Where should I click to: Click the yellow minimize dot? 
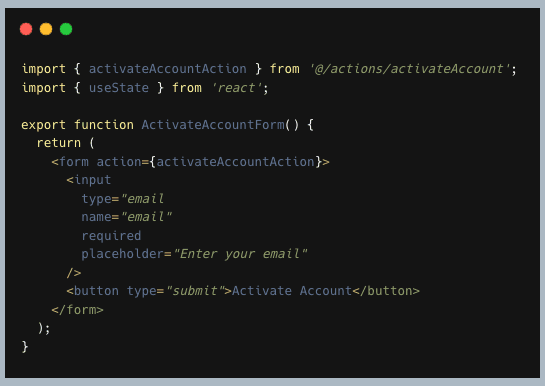point(46,29)
